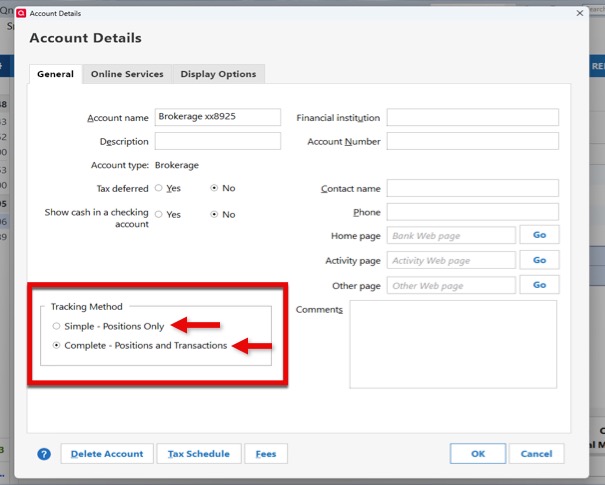Click the Phone input field

473,212
